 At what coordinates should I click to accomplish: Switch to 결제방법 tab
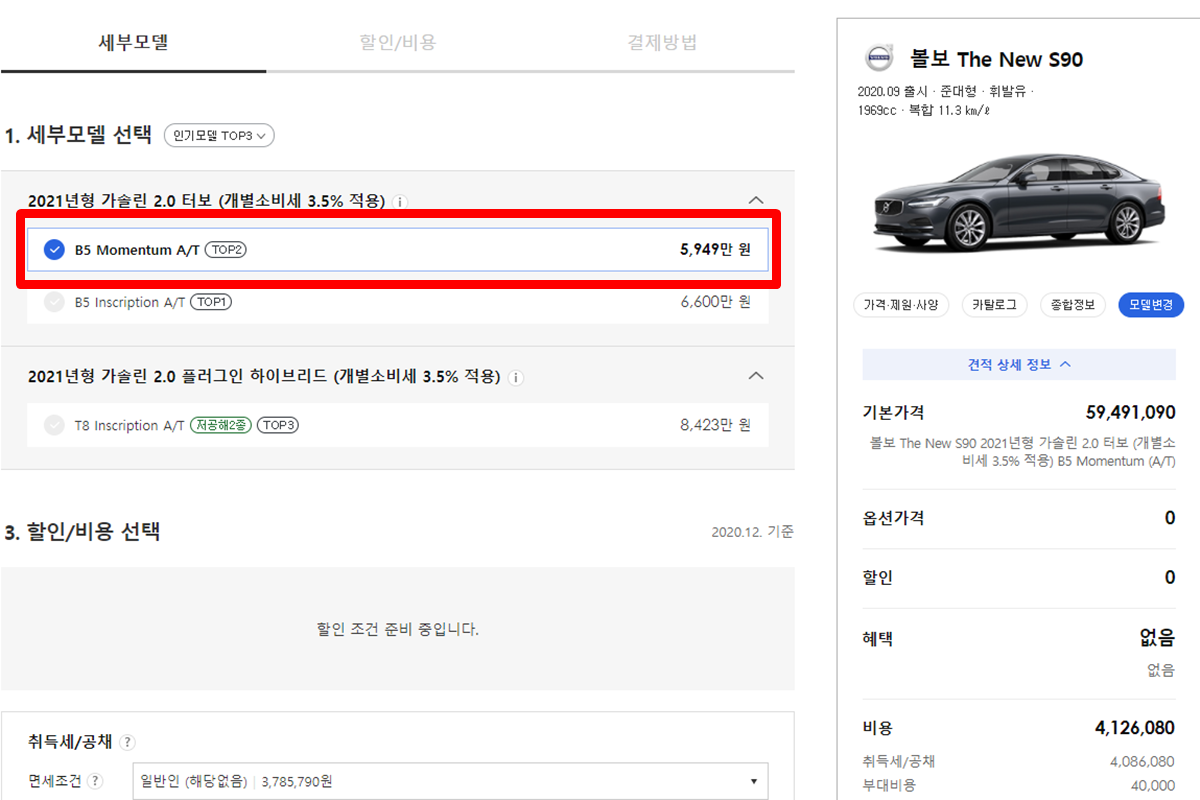pyautogui.click(x=662, y=43)
